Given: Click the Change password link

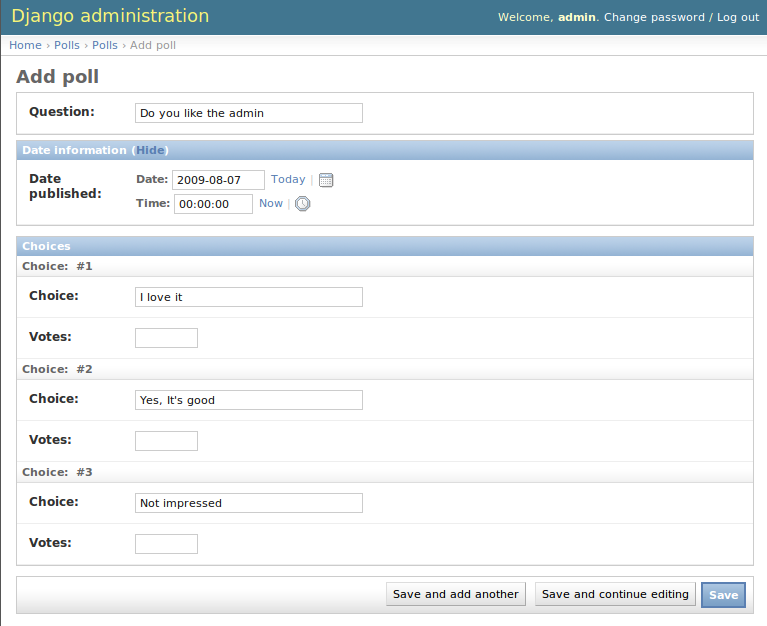Looking at the screenshot, I should pyautogui.click(x=654, y=17).
